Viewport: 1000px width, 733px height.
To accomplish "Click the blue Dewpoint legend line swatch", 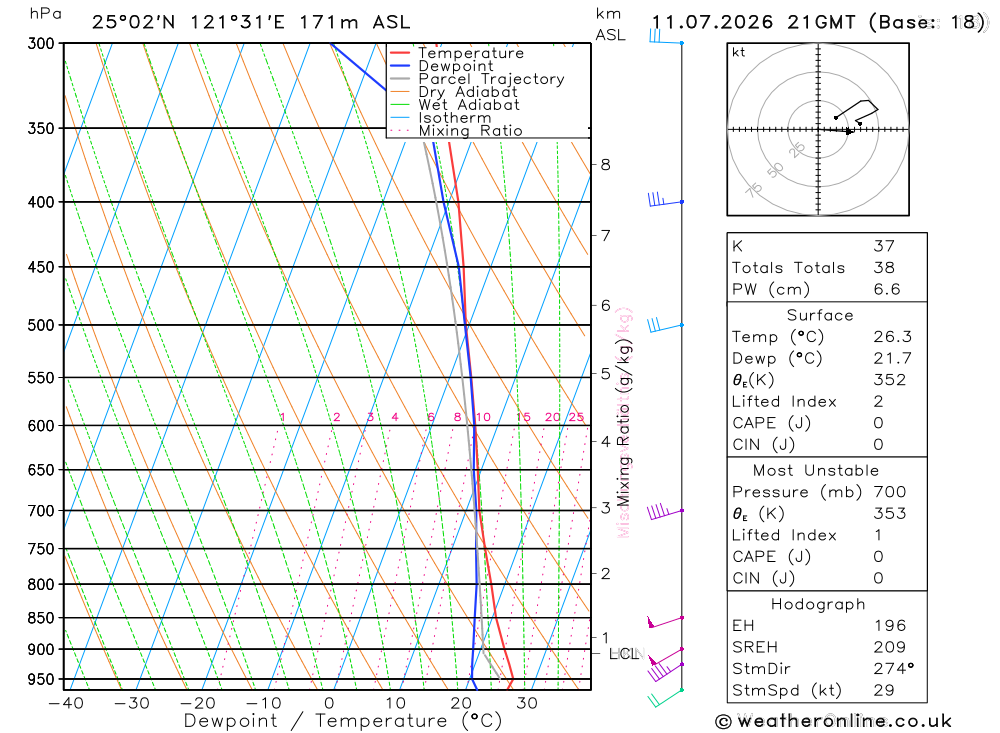I will click(x=400, y=66).
